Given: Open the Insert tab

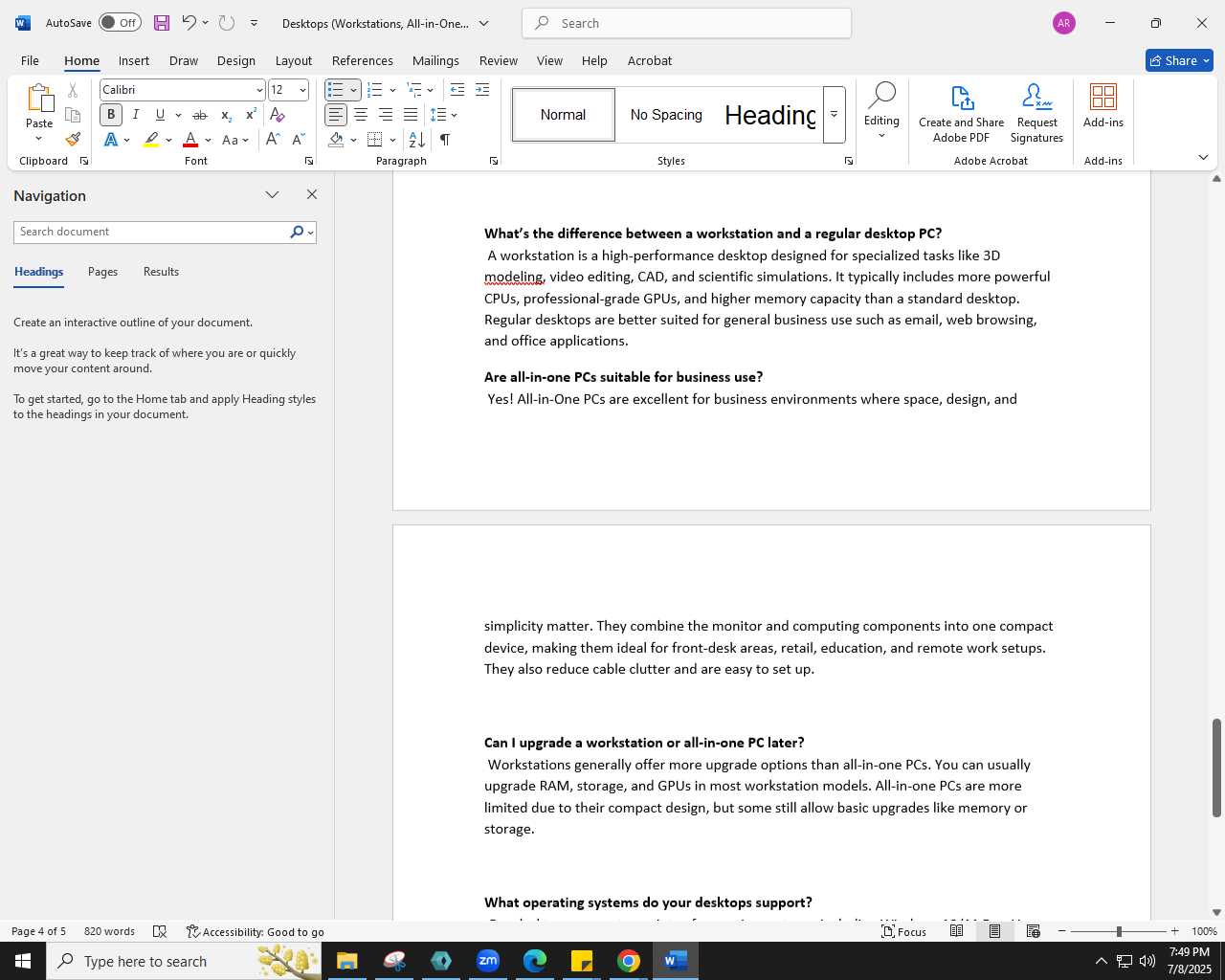Looking at the screenshot, I should tap(134, 60).
